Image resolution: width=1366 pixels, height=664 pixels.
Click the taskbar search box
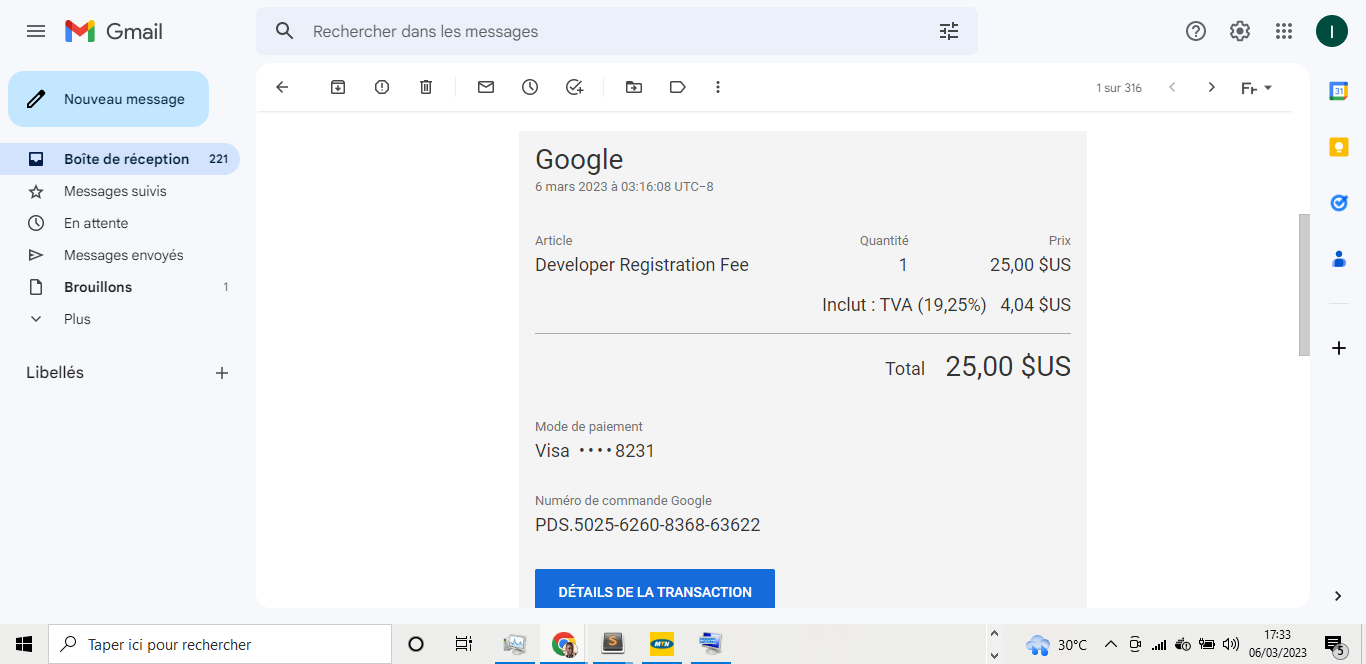coord(220,644)
